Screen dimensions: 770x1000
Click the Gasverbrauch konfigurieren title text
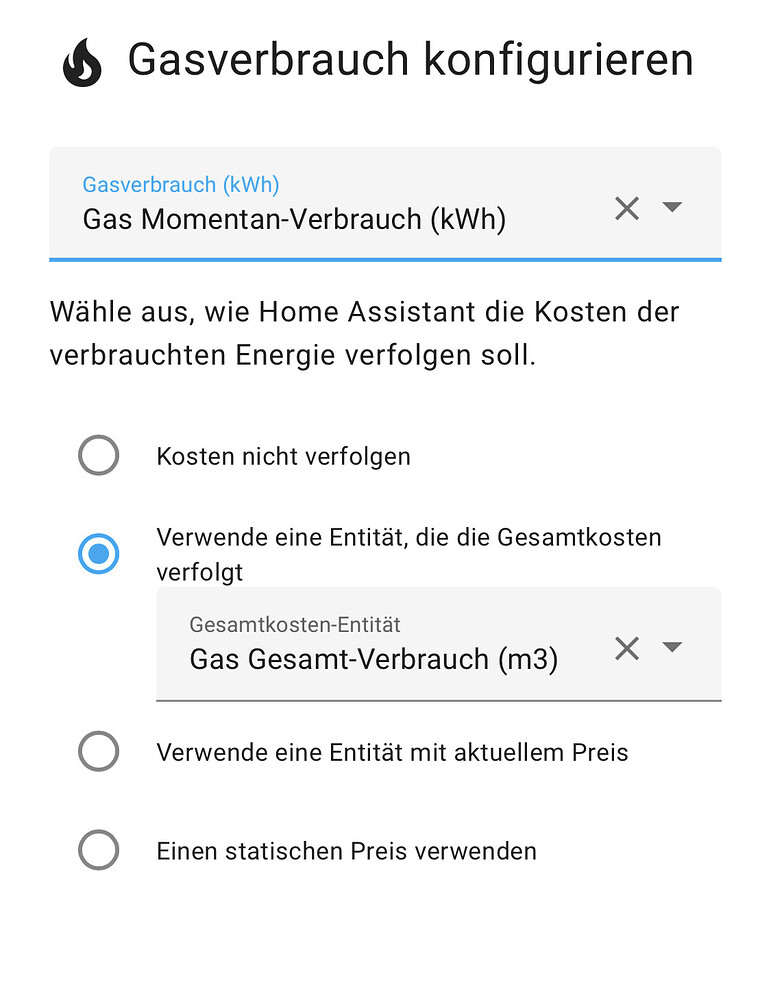[410, 59]
